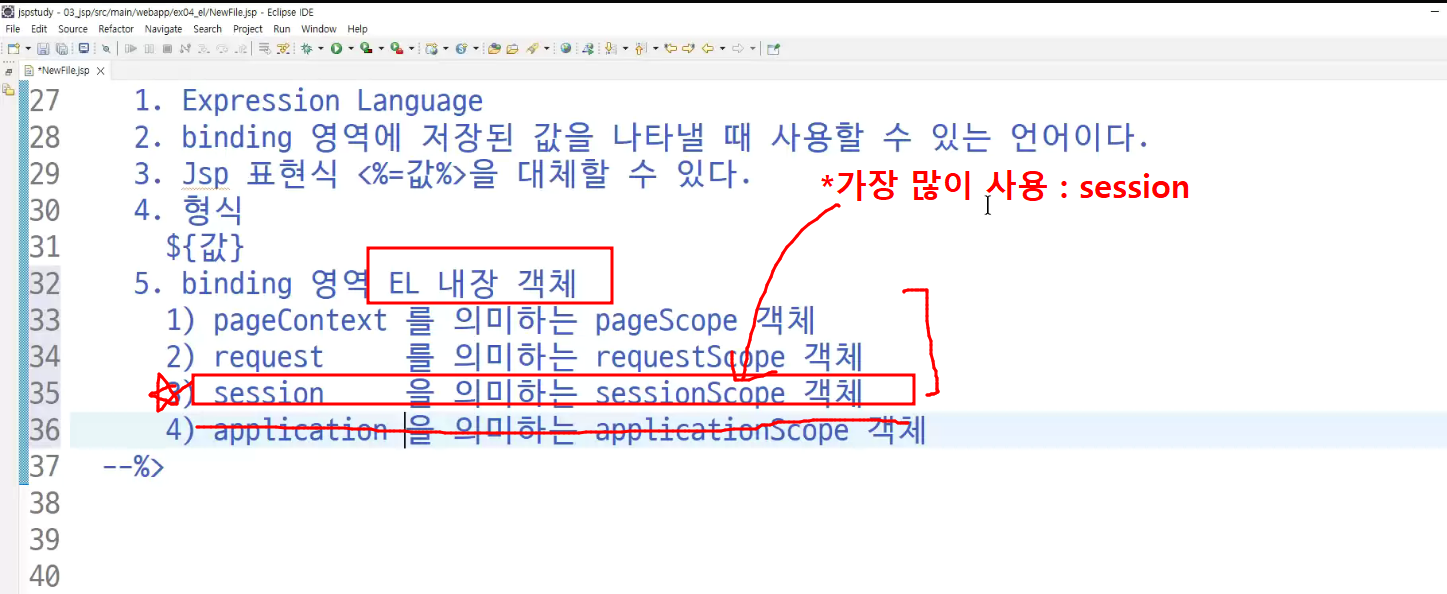Click the Save All toolbar icon
Screen dimensions: 1447x594
(x=62, y=48)
